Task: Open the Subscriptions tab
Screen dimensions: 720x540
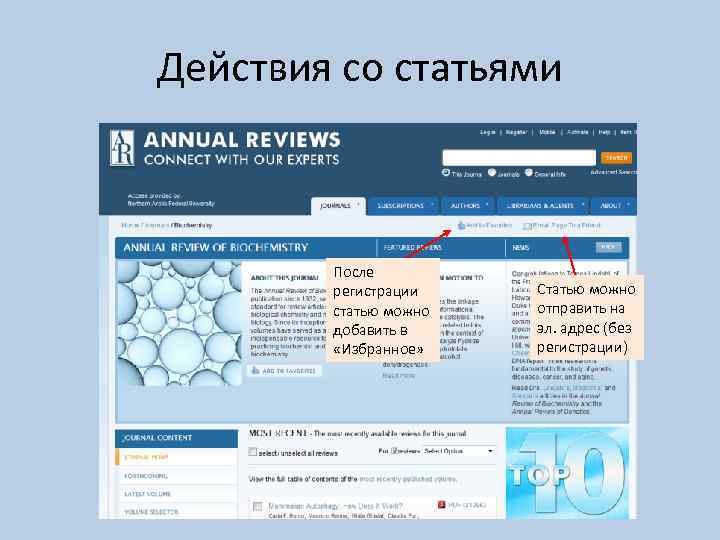Action: [x=403, y=206]
